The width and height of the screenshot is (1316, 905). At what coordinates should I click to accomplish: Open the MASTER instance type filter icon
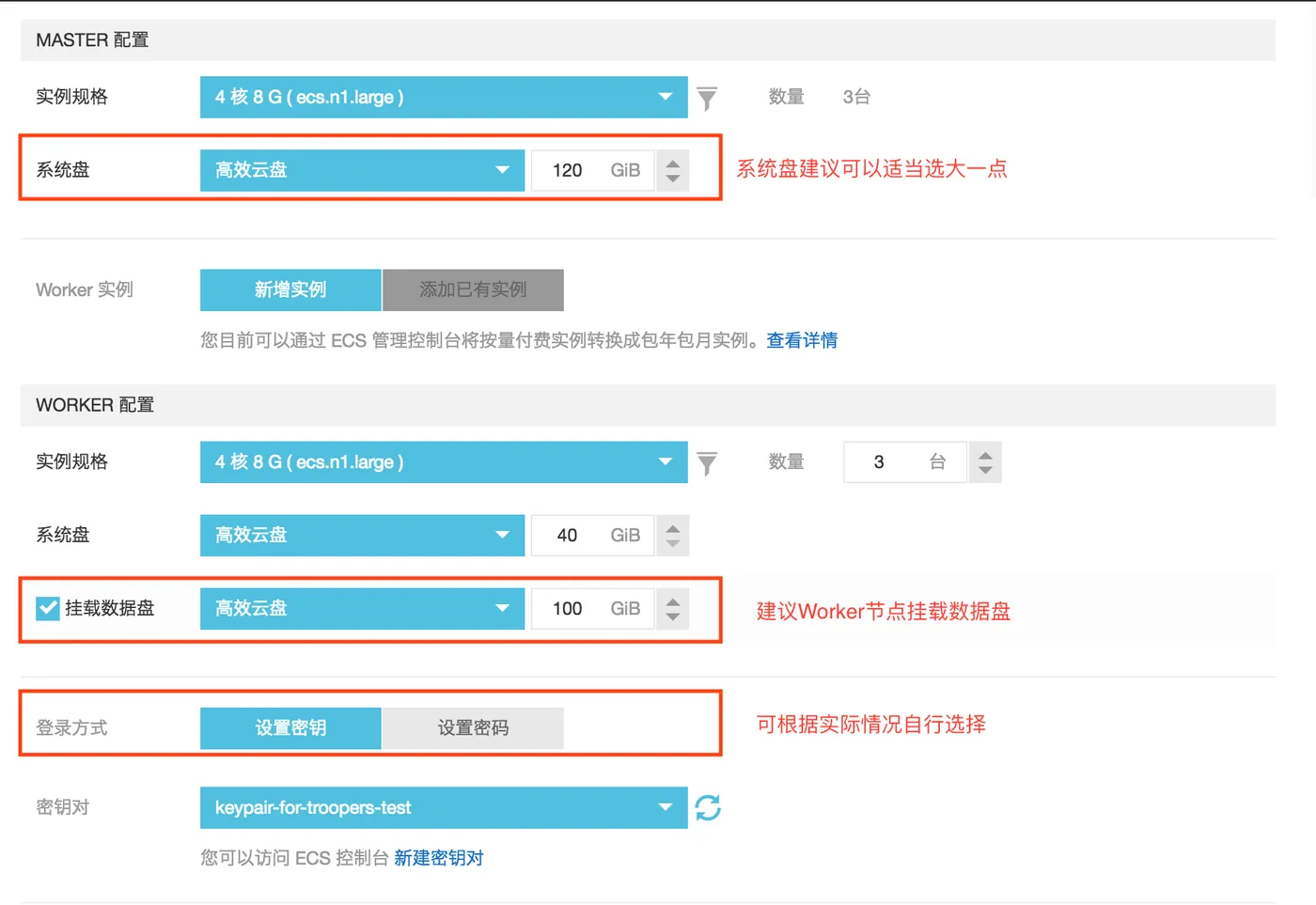point(707,98)
